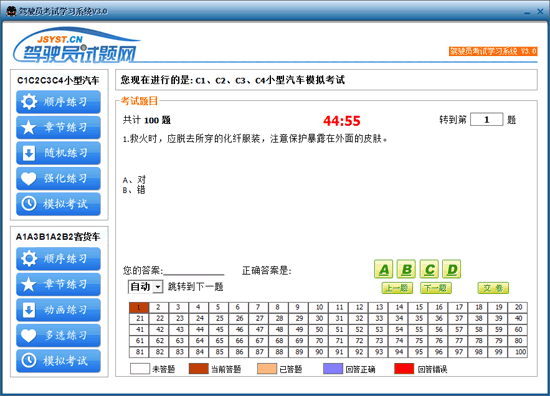Click the 回答错误 legend swatch
550x396 pixels.
pos(404,369)
